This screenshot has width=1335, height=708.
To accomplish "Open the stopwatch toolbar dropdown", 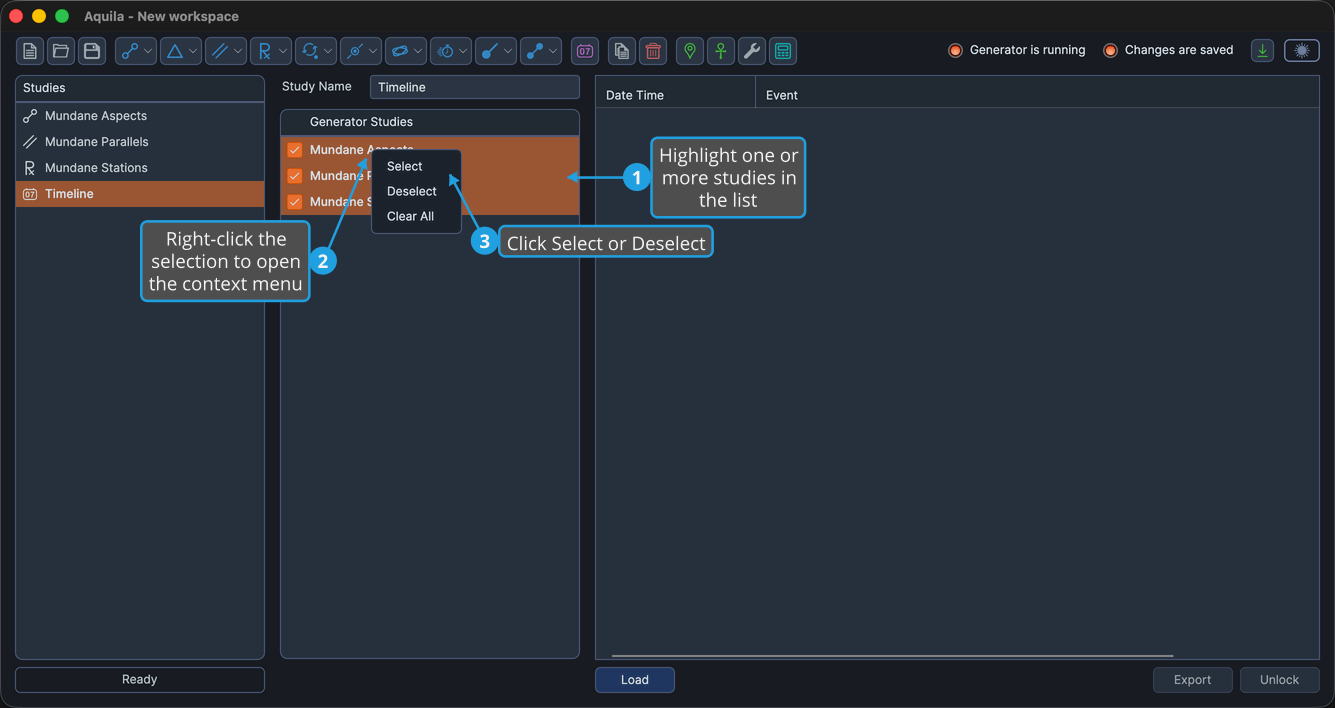I will pos(451,51).
